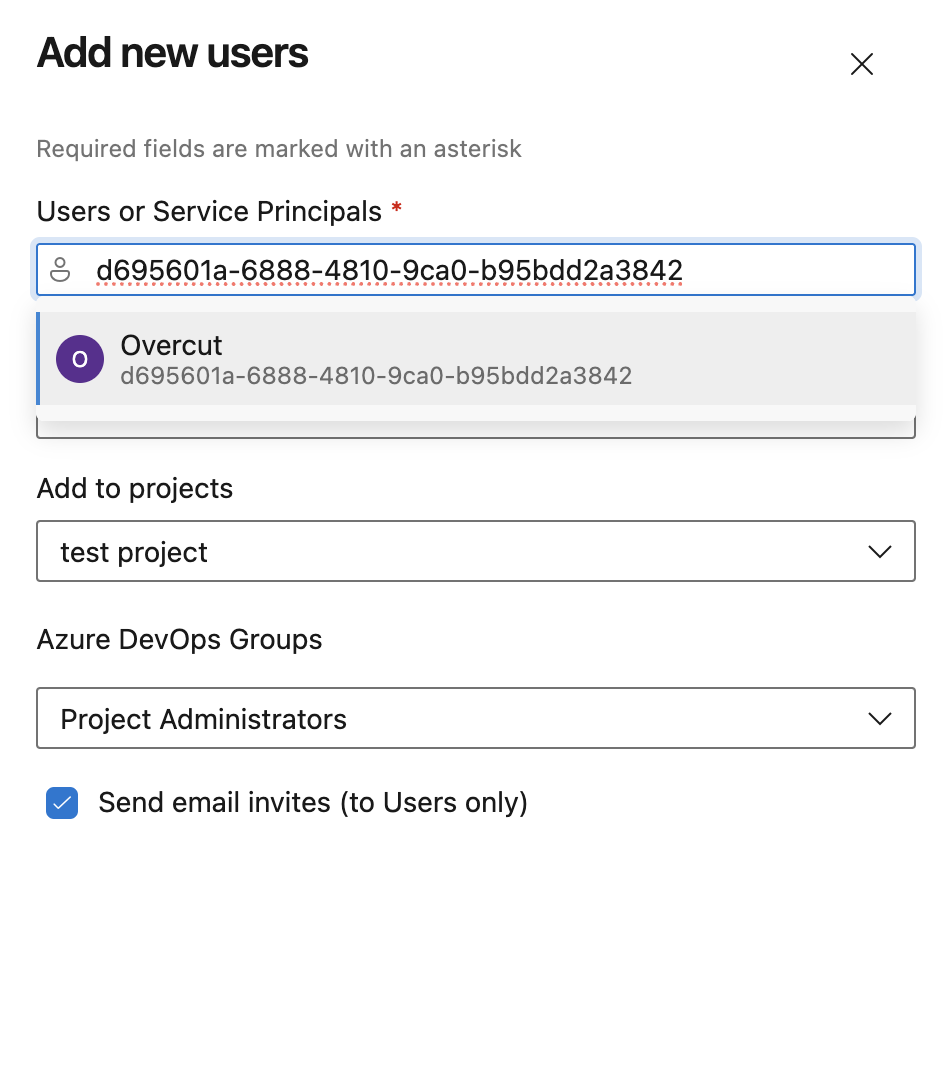Click the Send email invites label text

coord(313,803)
